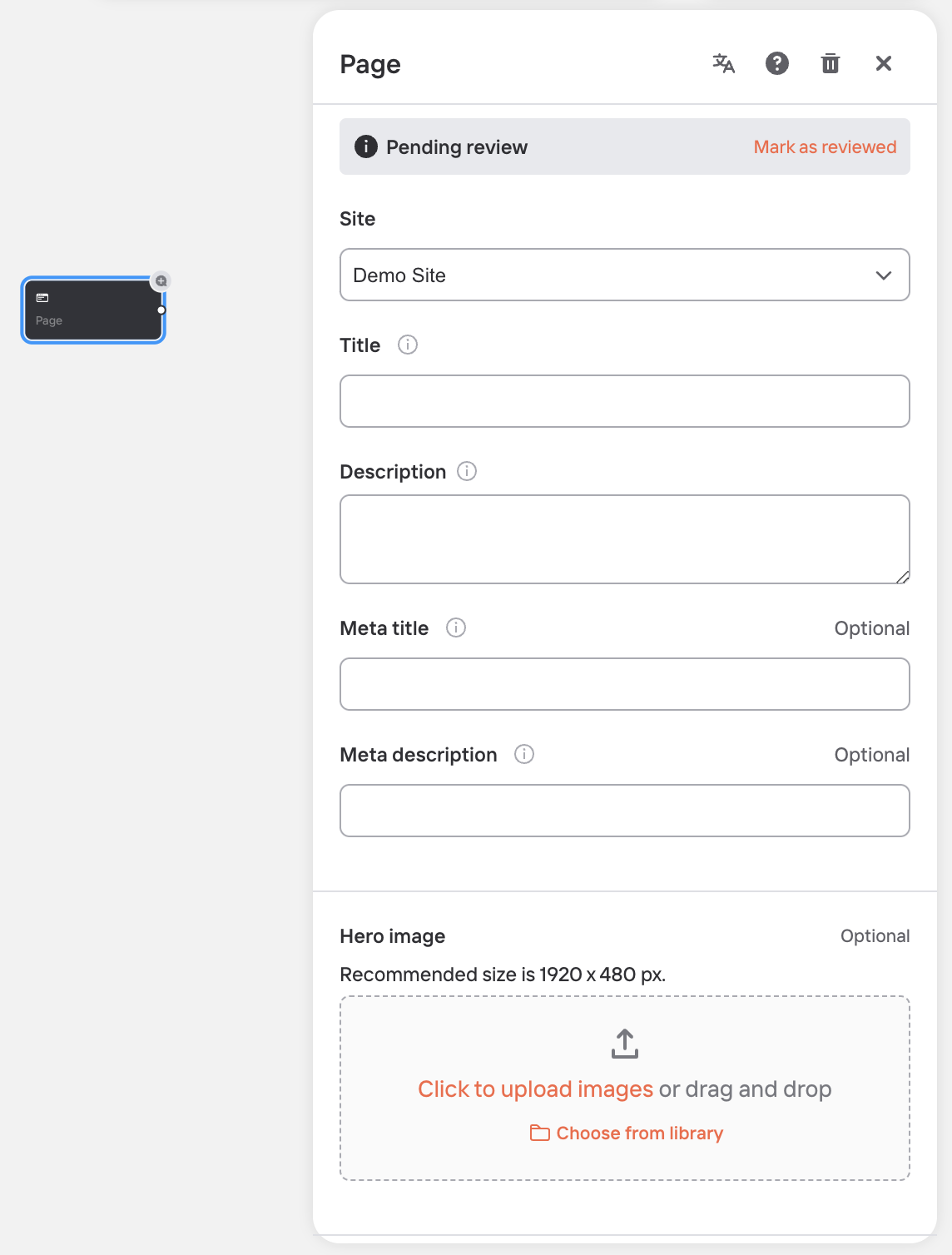The height and width of the screenshot is (1255, 952).
Task: Focus the Description text area
Action: tap(625, 539)
